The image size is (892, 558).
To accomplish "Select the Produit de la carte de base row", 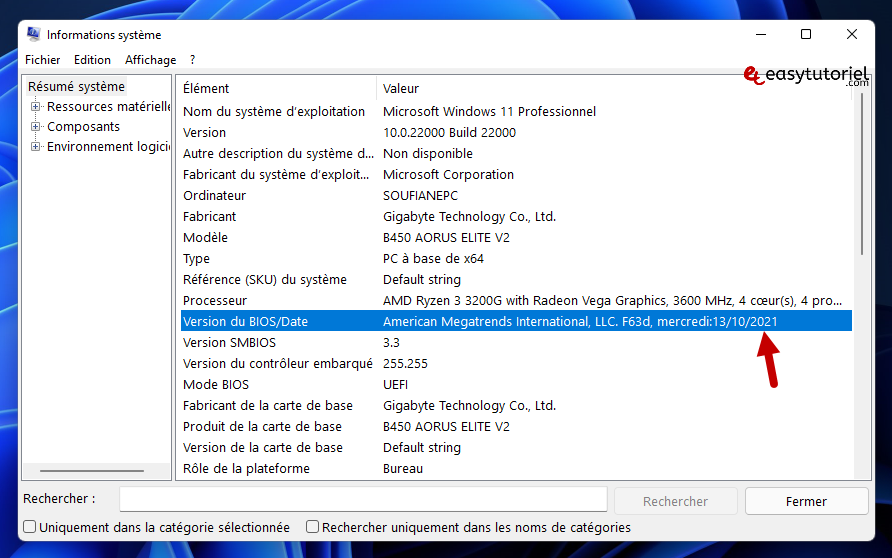I will pos(516,427).
